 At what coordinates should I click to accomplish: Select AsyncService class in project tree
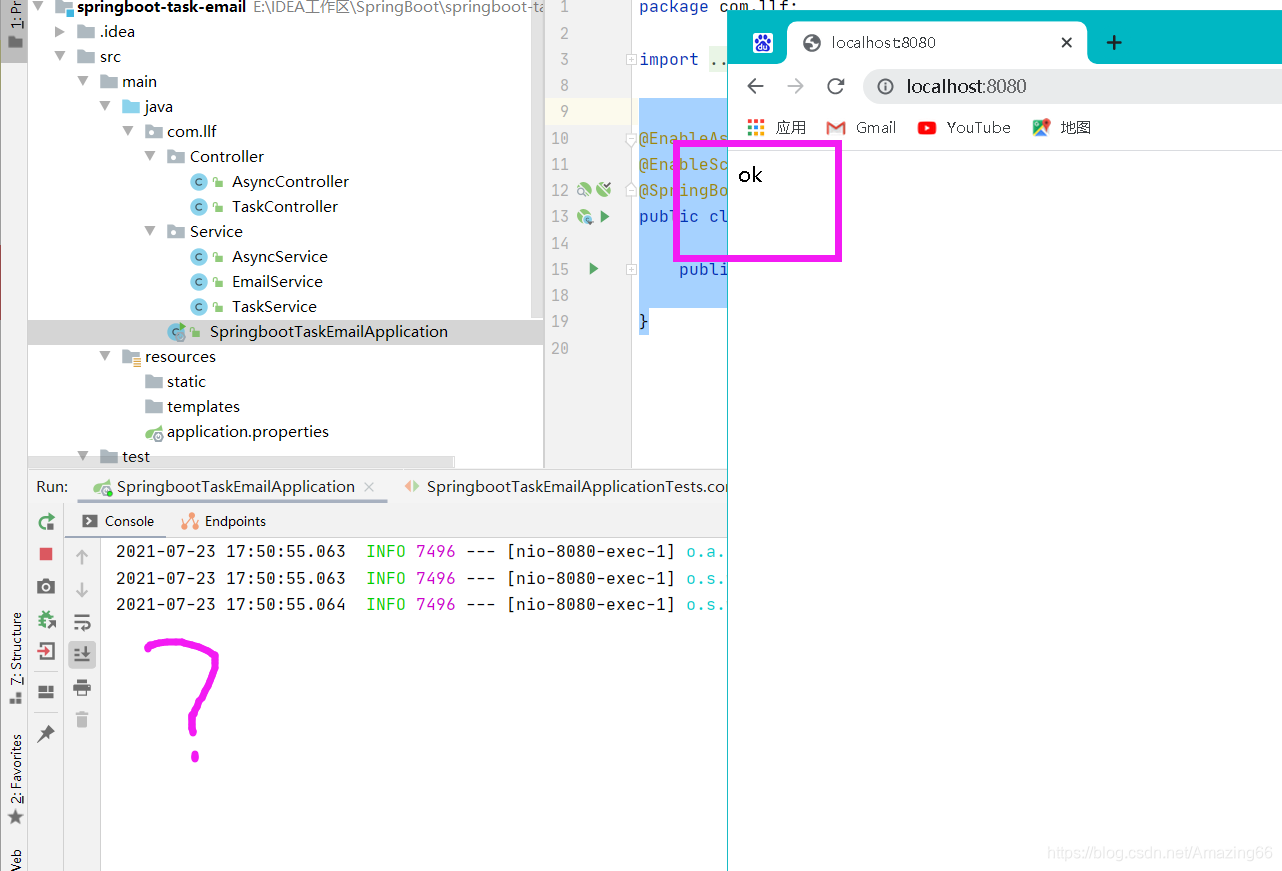[279, 256]
